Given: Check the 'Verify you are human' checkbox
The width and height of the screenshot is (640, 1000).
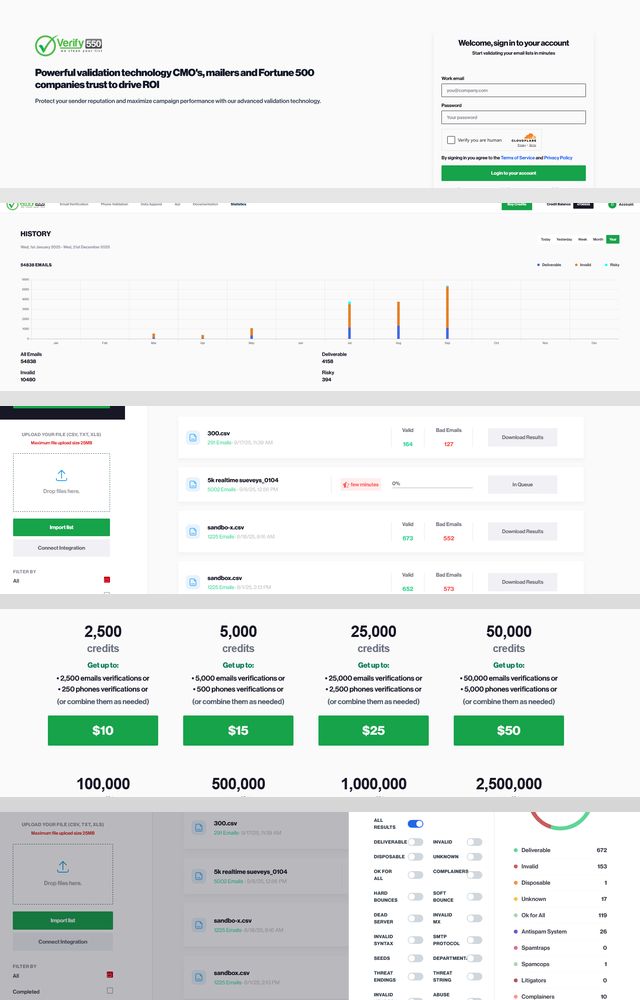Looking at the screenshot, I should pos(451,140).
